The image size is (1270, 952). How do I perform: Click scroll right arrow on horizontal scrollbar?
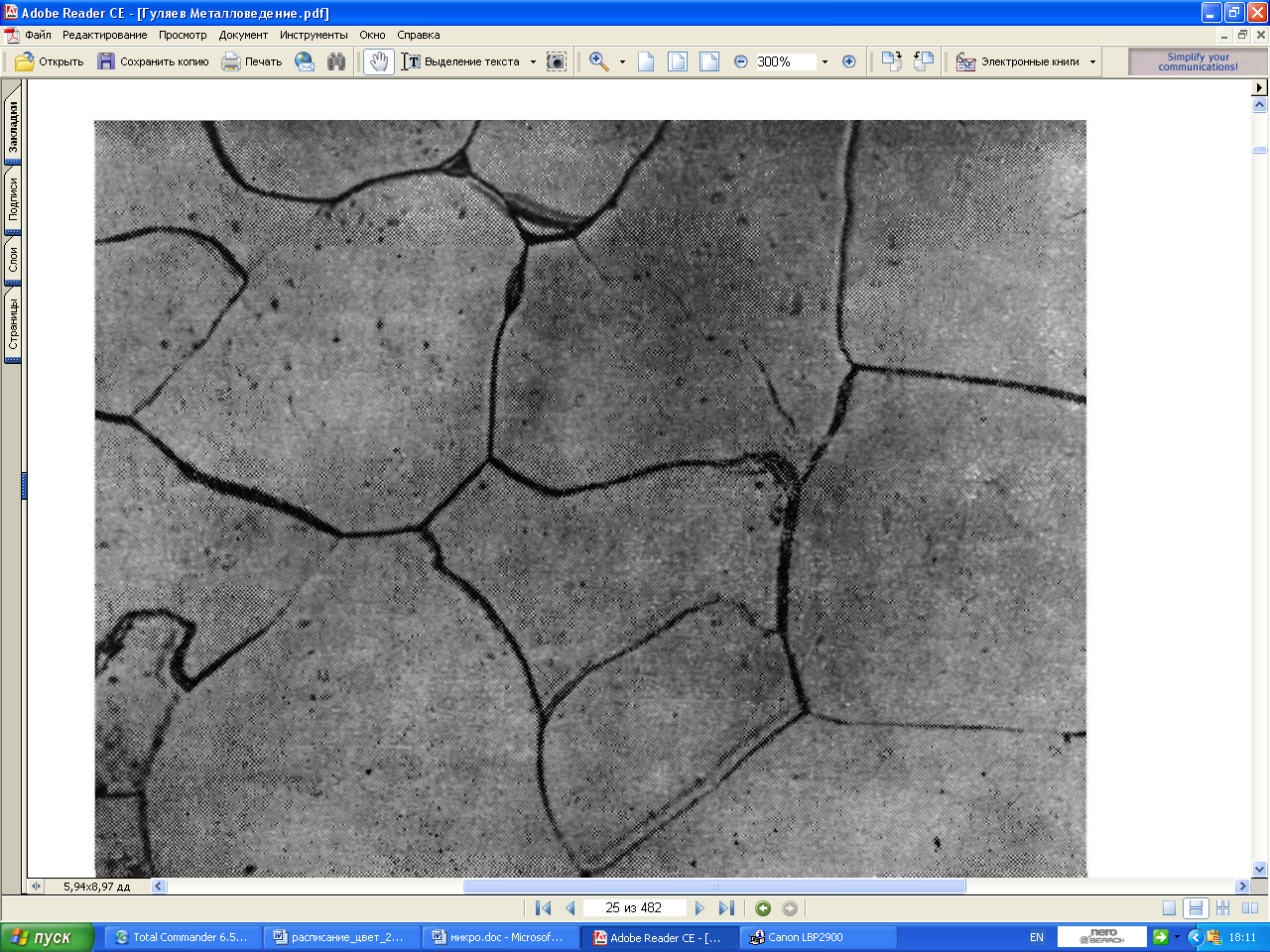(x=1242, y=886)
